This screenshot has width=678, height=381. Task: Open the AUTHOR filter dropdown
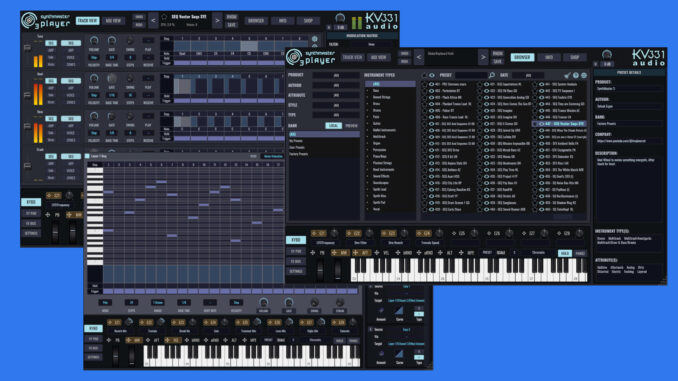336,85
